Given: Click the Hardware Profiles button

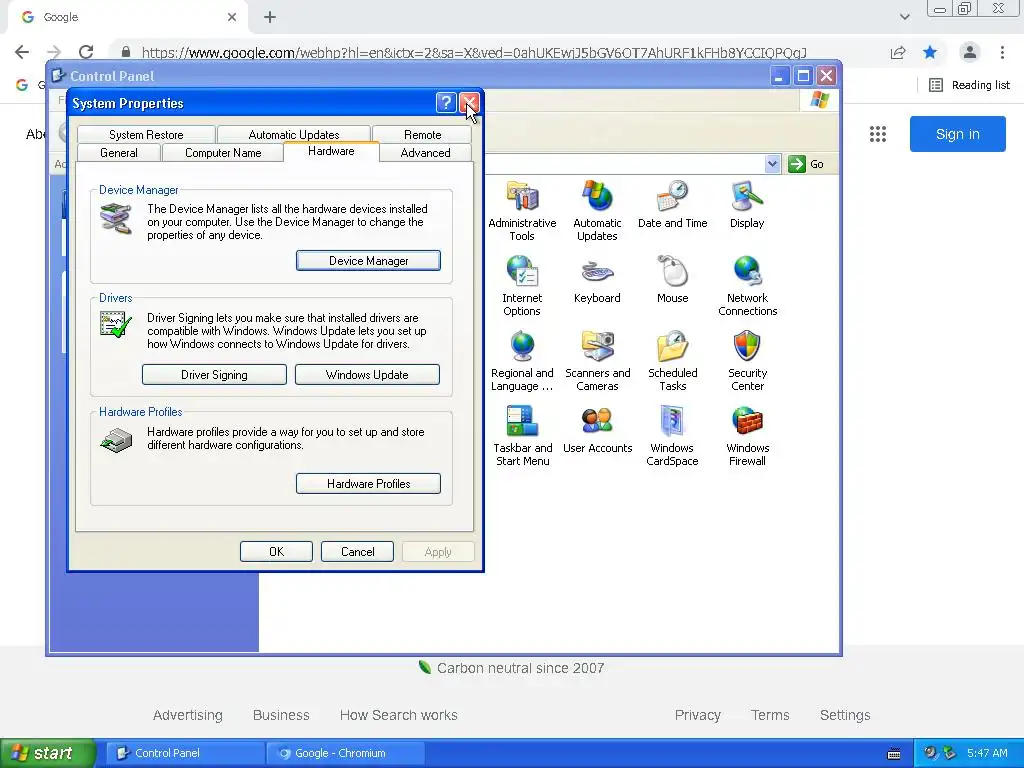Looking at the screenshot, I should 368,484.
